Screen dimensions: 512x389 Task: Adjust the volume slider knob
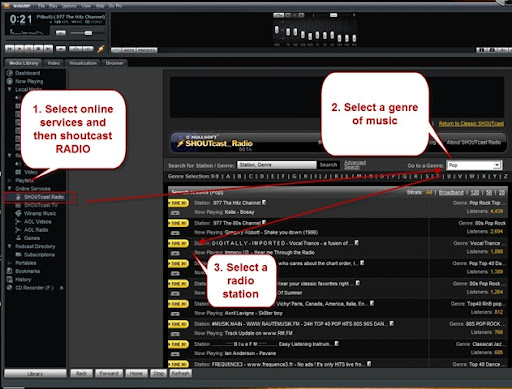pyautogui.click(x=88, y=33)
